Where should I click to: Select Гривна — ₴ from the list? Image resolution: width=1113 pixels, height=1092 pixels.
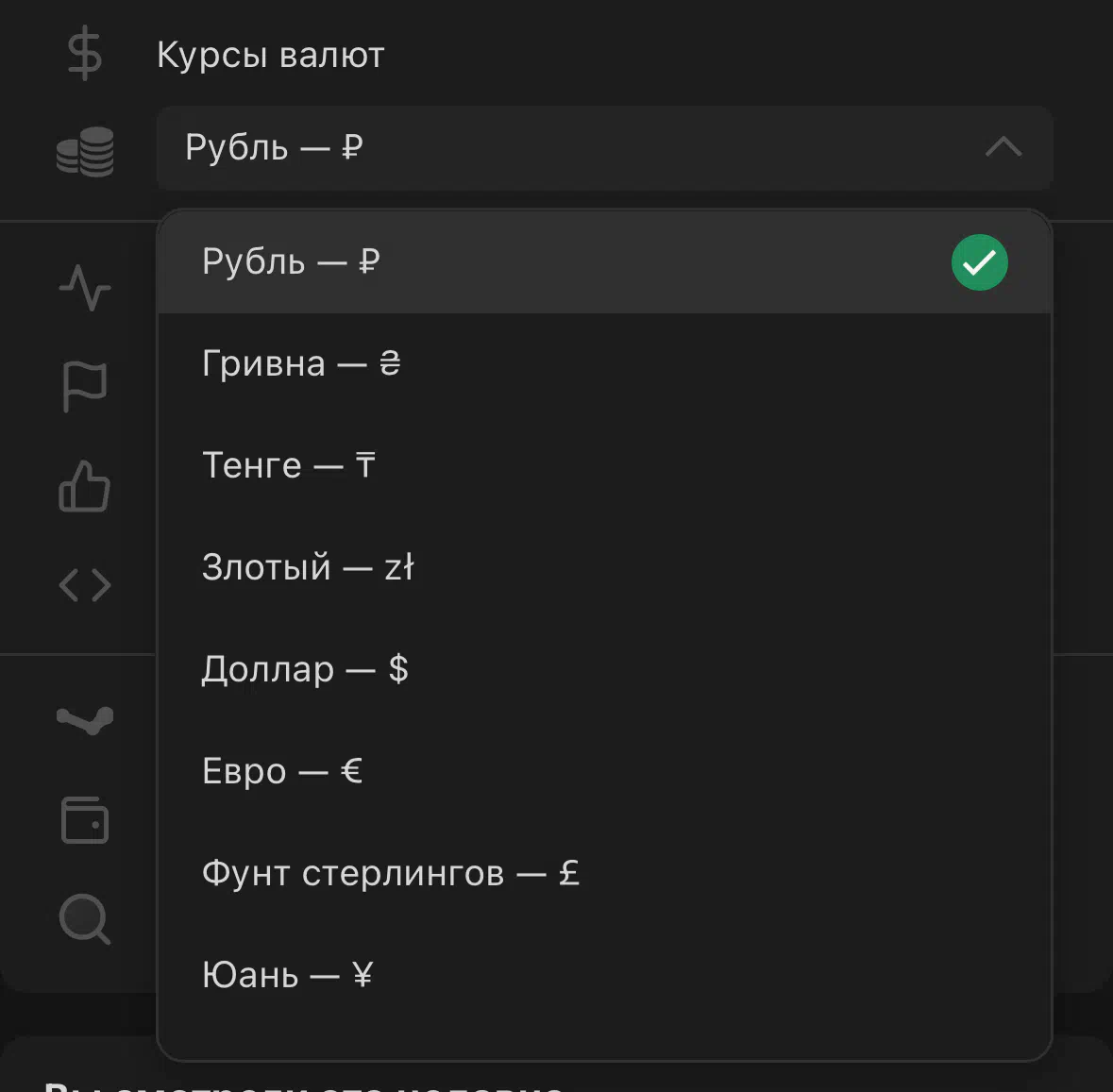[x=604, y=363]
